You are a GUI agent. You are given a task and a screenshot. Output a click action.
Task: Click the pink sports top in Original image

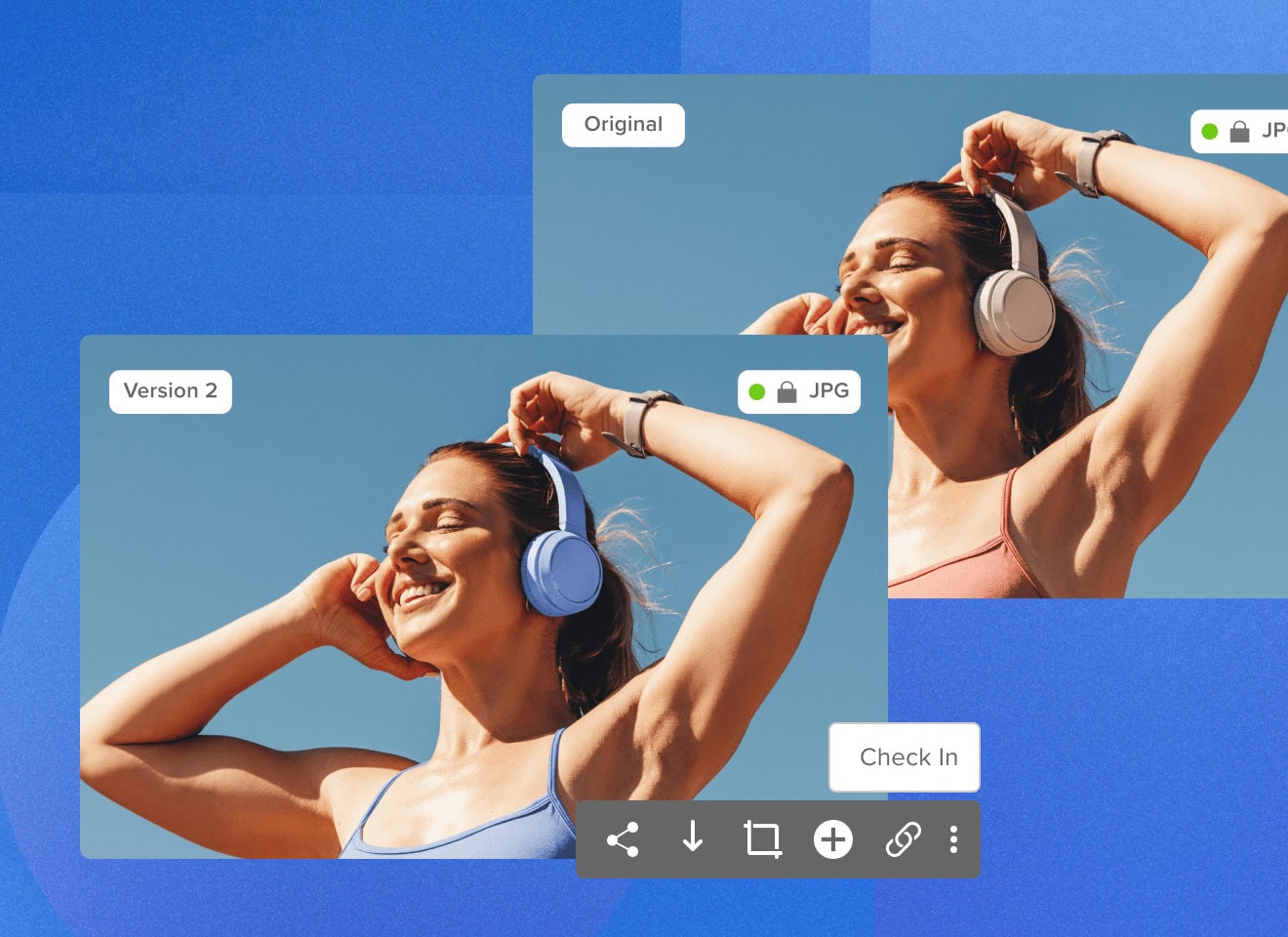pyautogui.click(x=966, y=573)
